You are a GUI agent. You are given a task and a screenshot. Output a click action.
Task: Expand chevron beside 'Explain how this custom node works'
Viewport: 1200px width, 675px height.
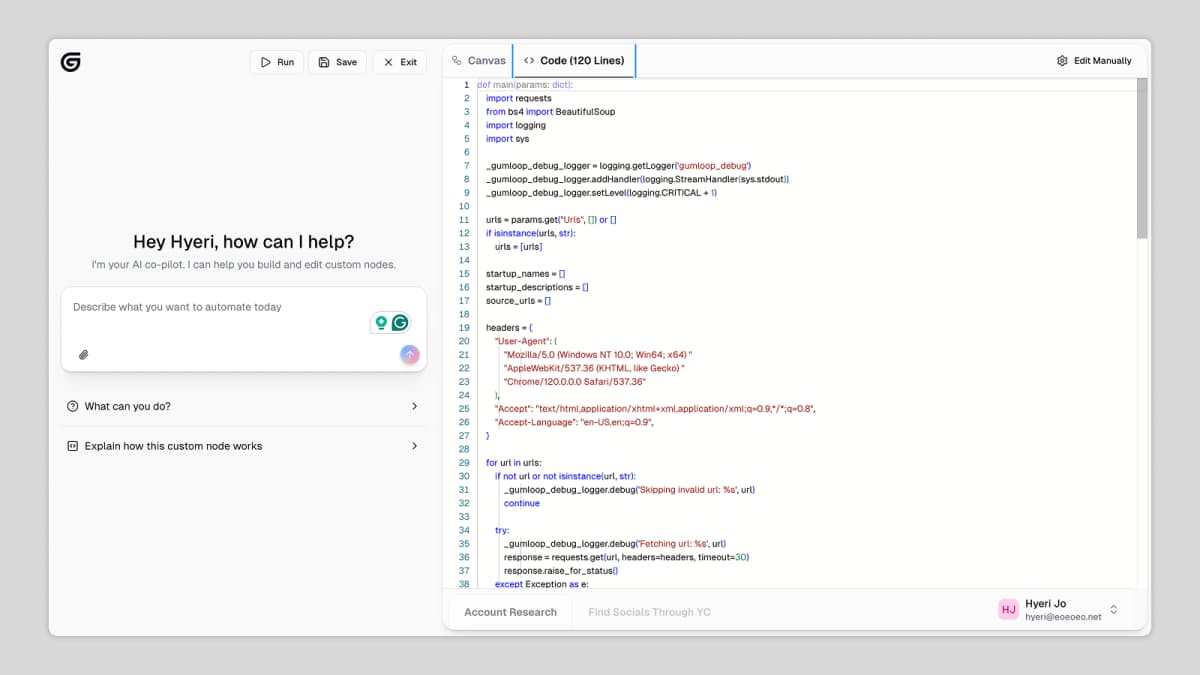pos(414,446)
